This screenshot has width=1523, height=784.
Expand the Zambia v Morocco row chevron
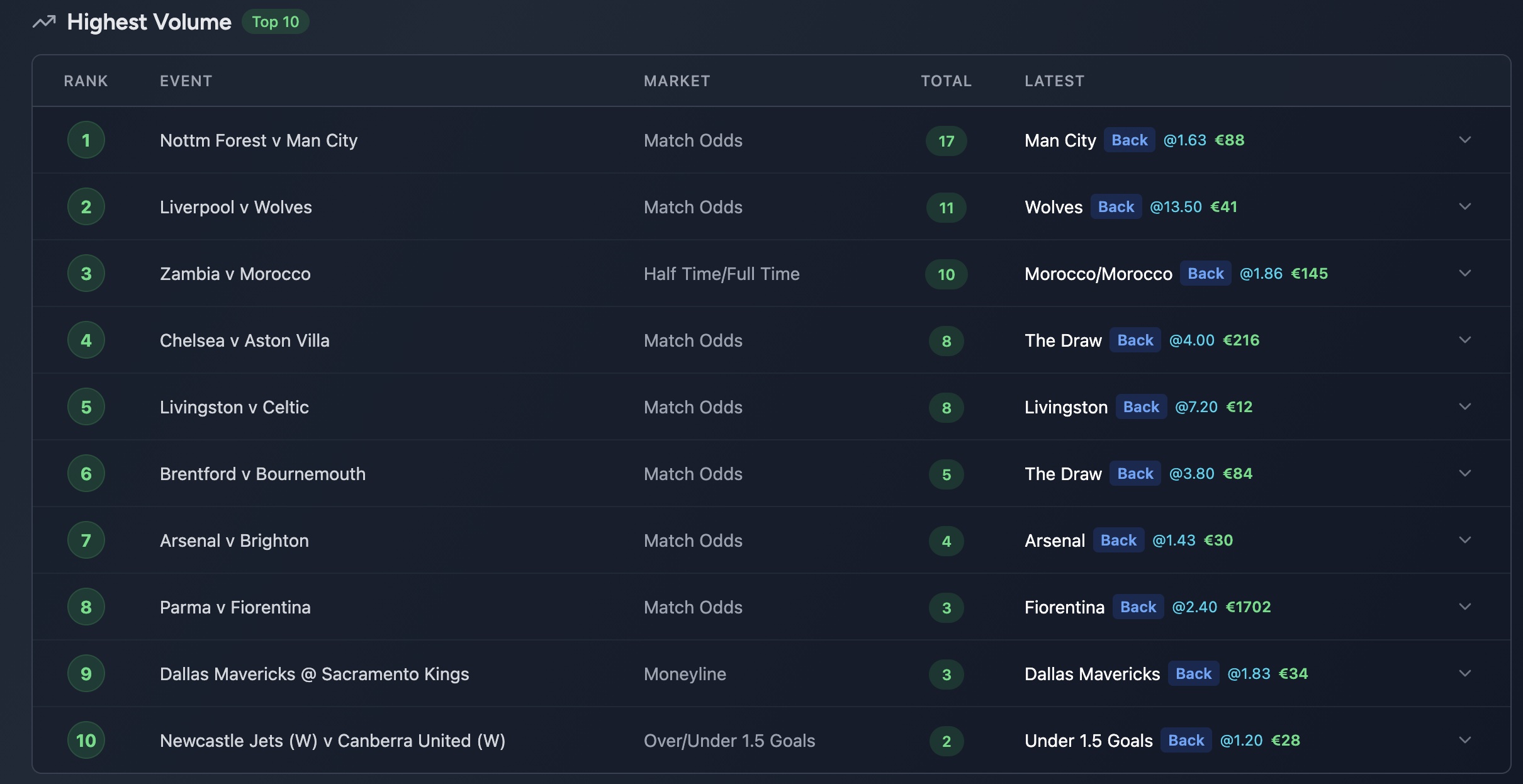point(1466,273)
